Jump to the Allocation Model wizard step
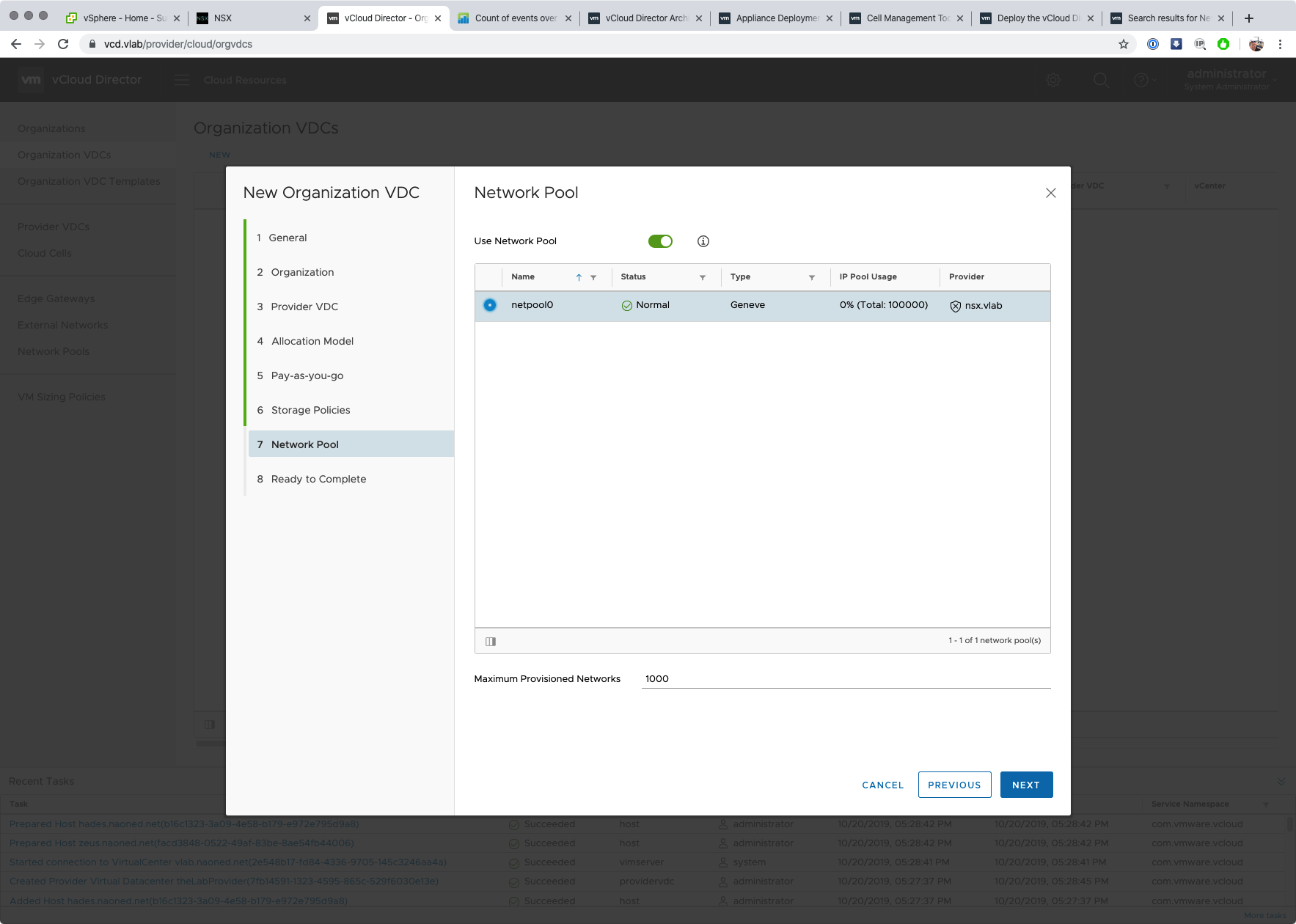Viewport: 1296px width, 924px height. click(x=312, y=341)
